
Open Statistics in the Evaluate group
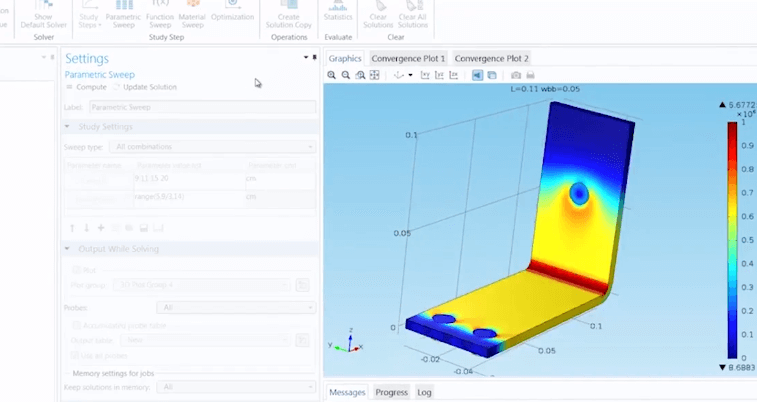[x=338, y=12]
